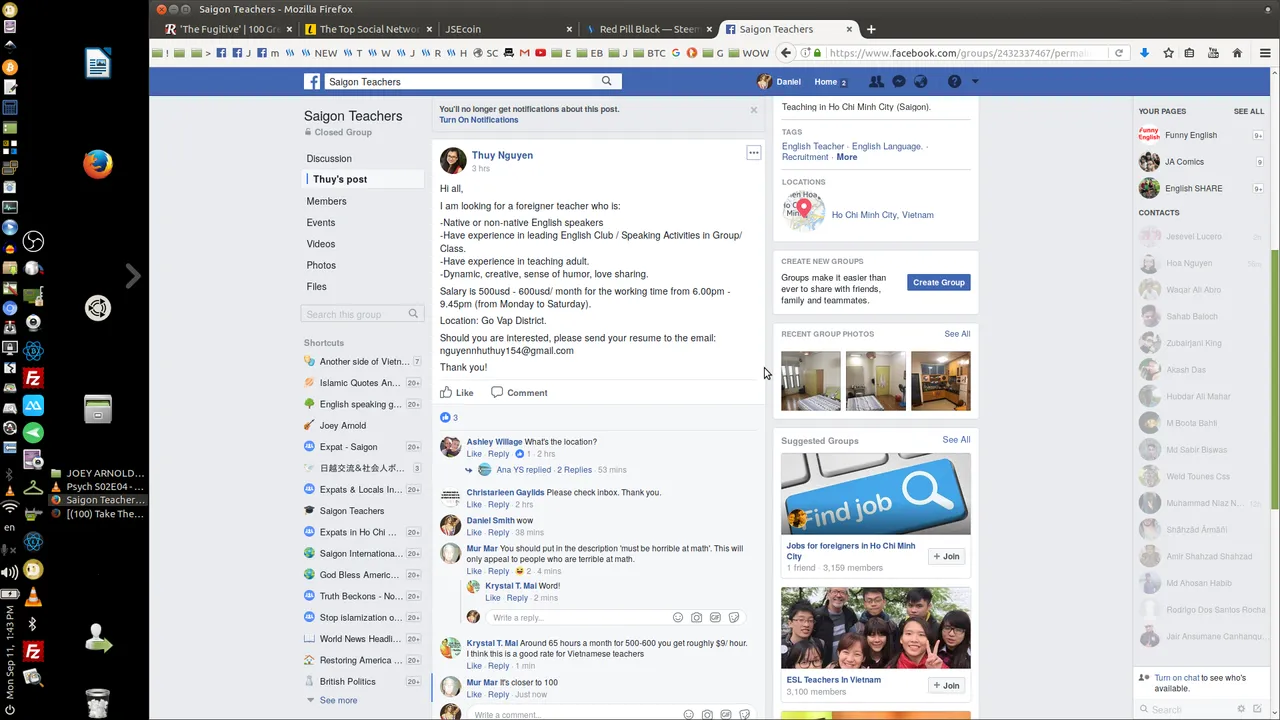This screenshot has width=1280, height=720.
Task: Switch to 'The Top Social Networ' tab
Action: point(368,29)
